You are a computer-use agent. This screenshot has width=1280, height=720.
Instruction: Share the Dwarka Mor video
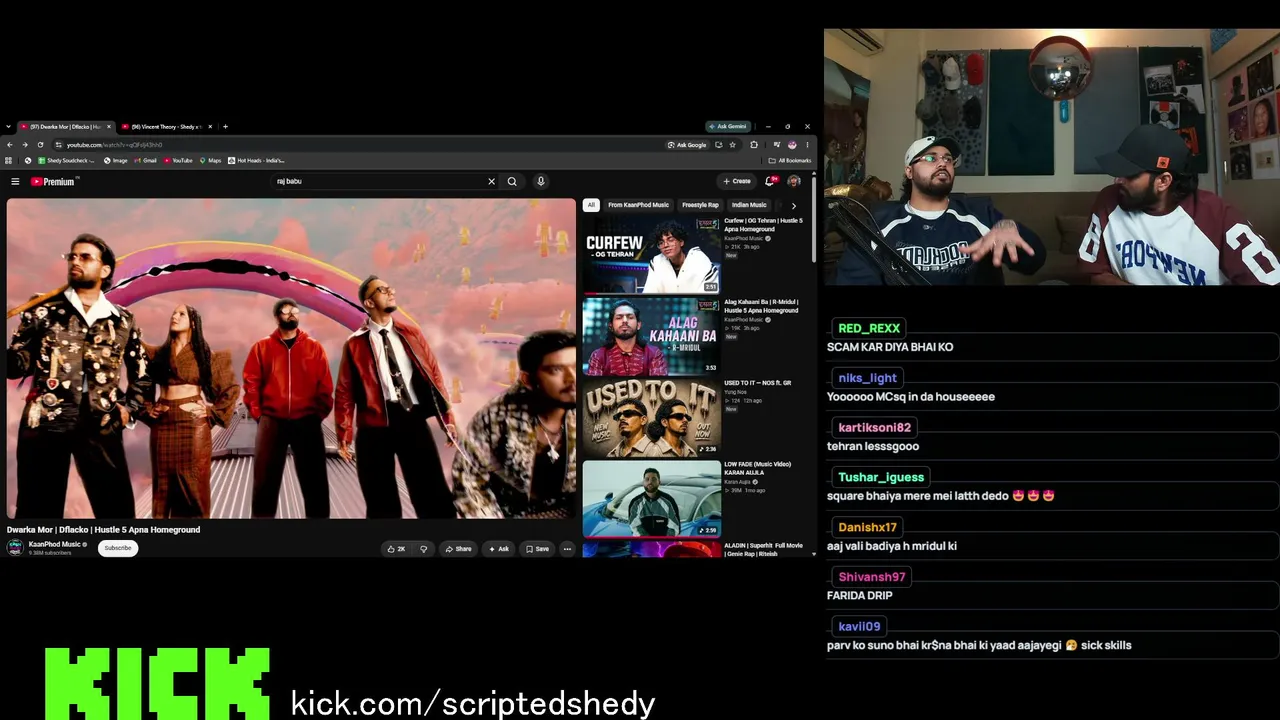458,549
